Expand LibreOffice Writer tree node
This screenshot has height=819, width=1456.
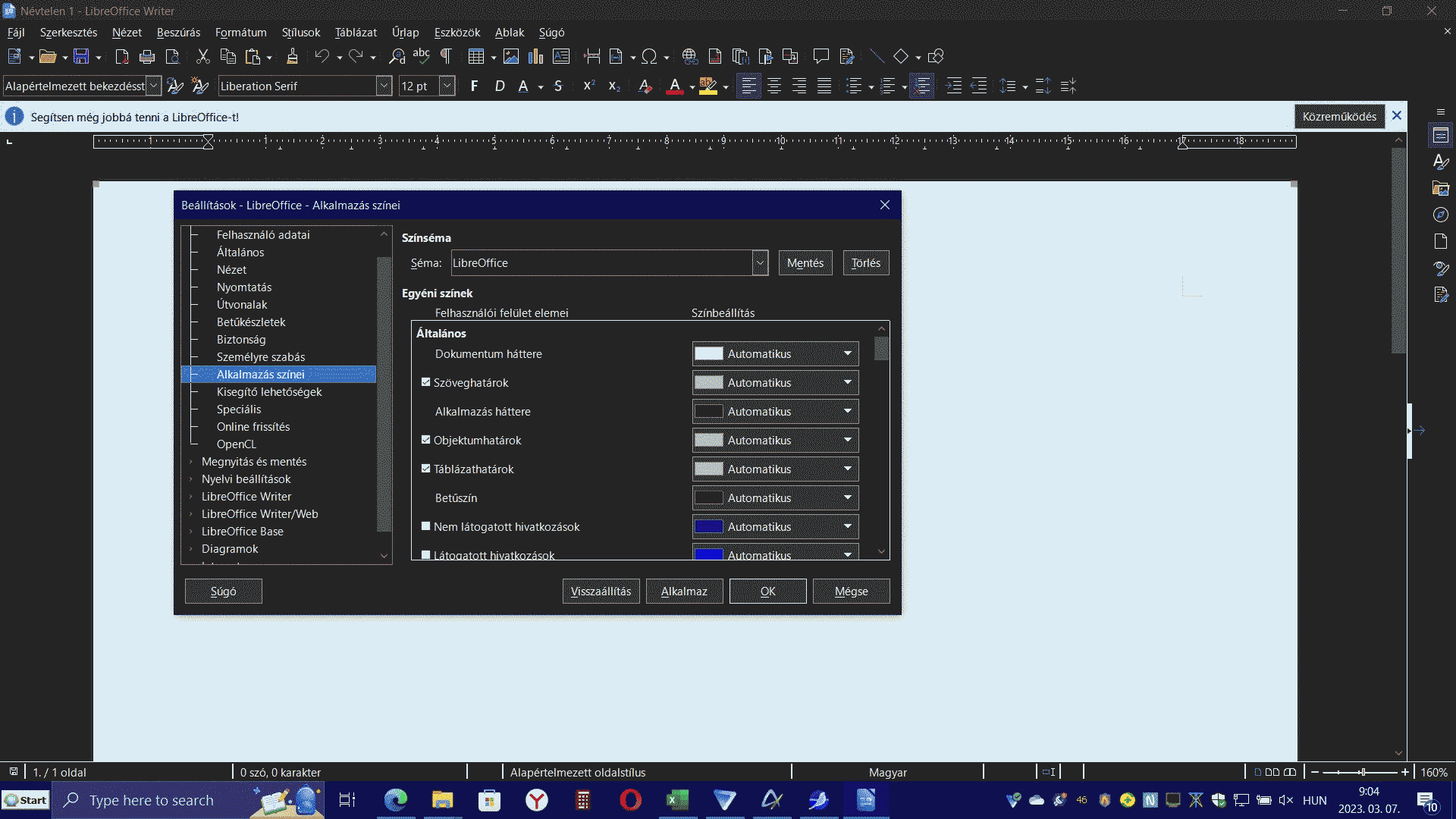pos(191,497)
